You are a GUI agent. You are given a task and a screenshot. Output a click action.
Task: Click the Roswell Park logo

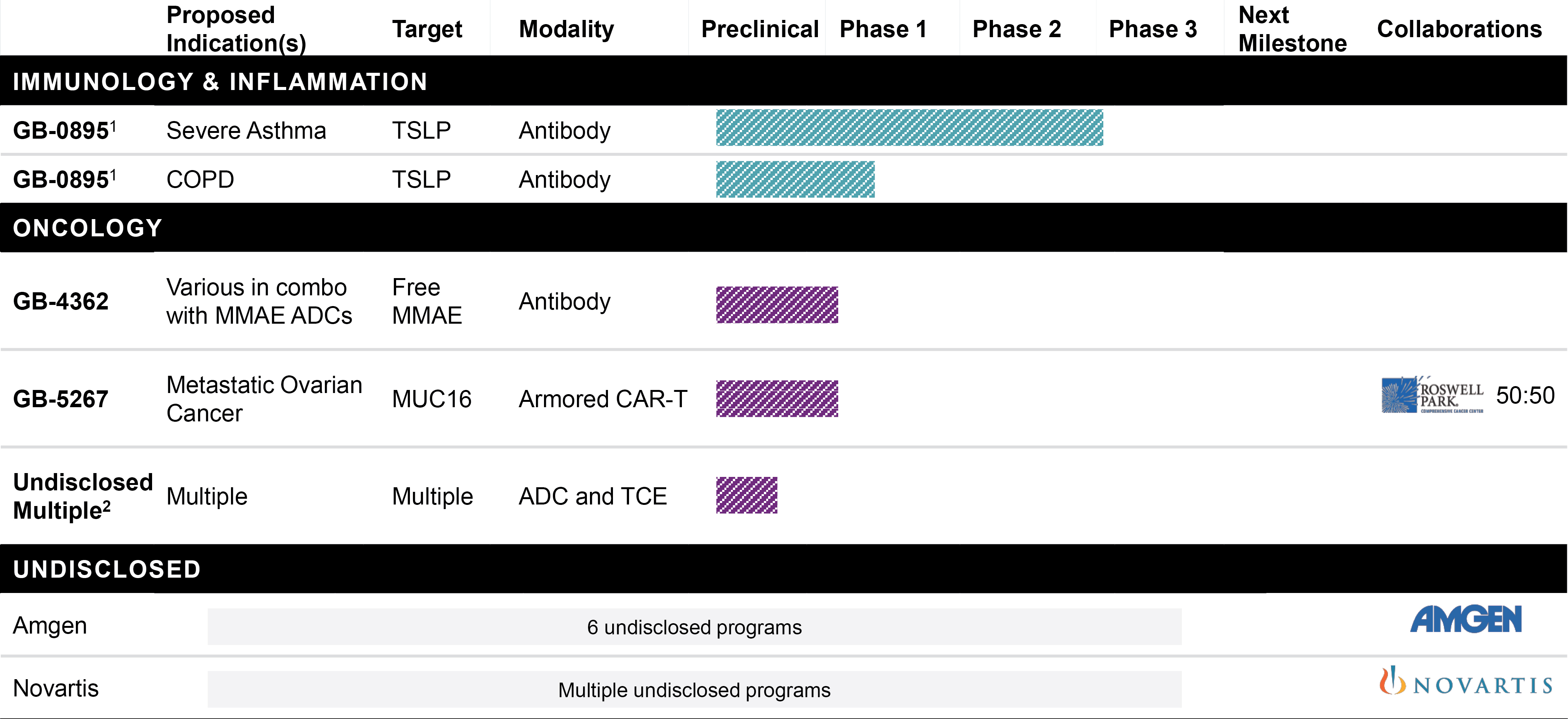pyautogui.click(x=1432, y=395)
